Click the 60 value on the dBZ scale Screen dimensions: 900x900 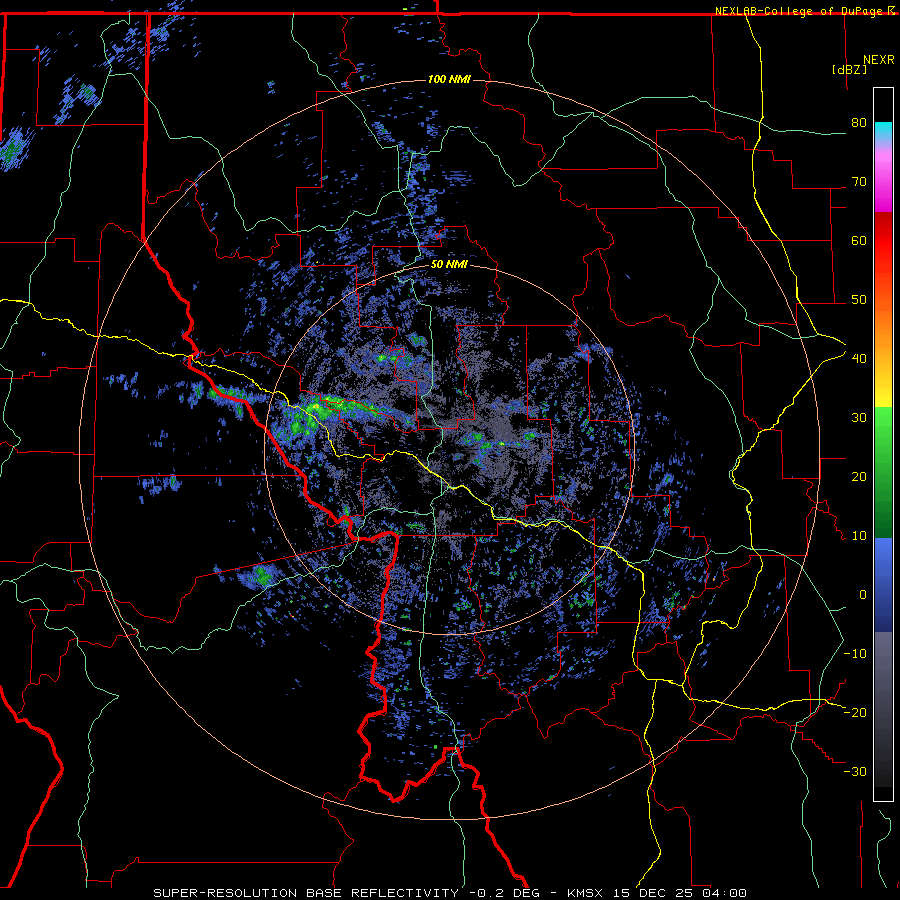pyautogui.click(x=859, y=240)
